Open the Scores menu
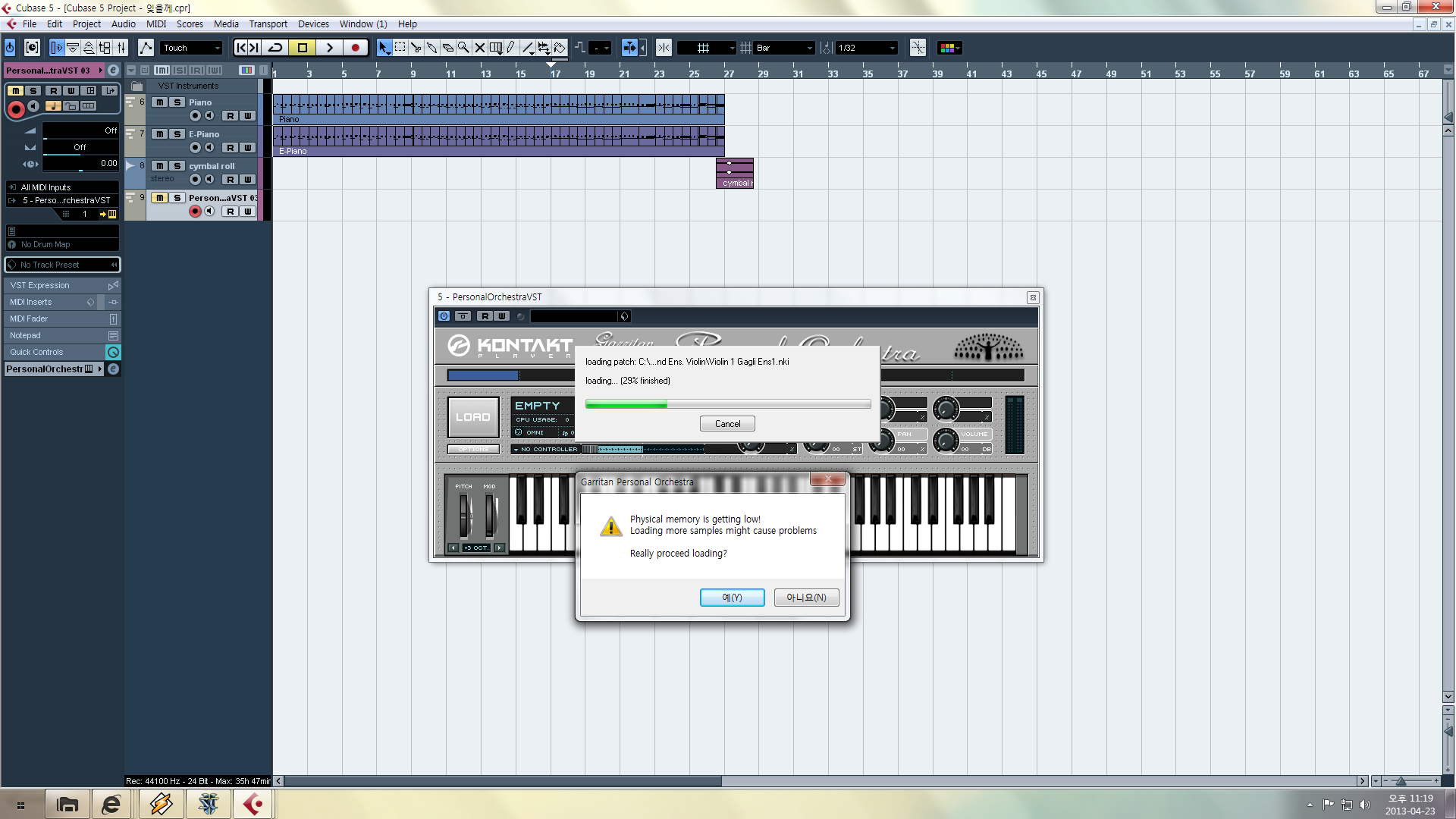 click(190, 24)
